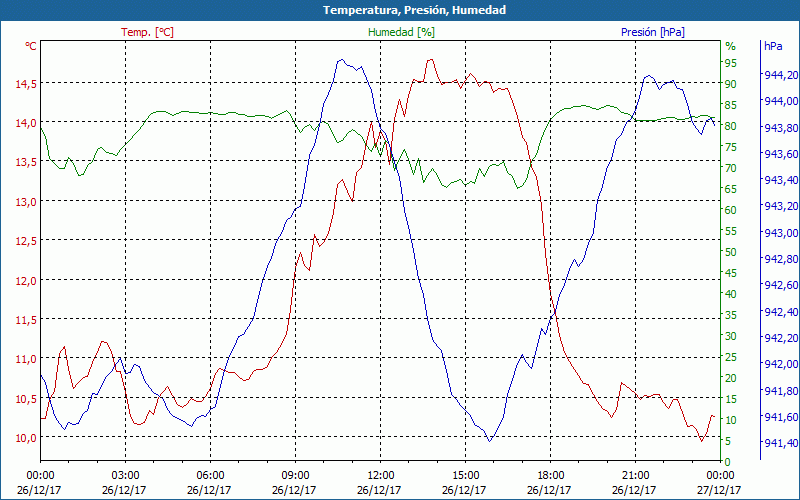Click the 942,20 pressure axis value

tap(781, 338)
